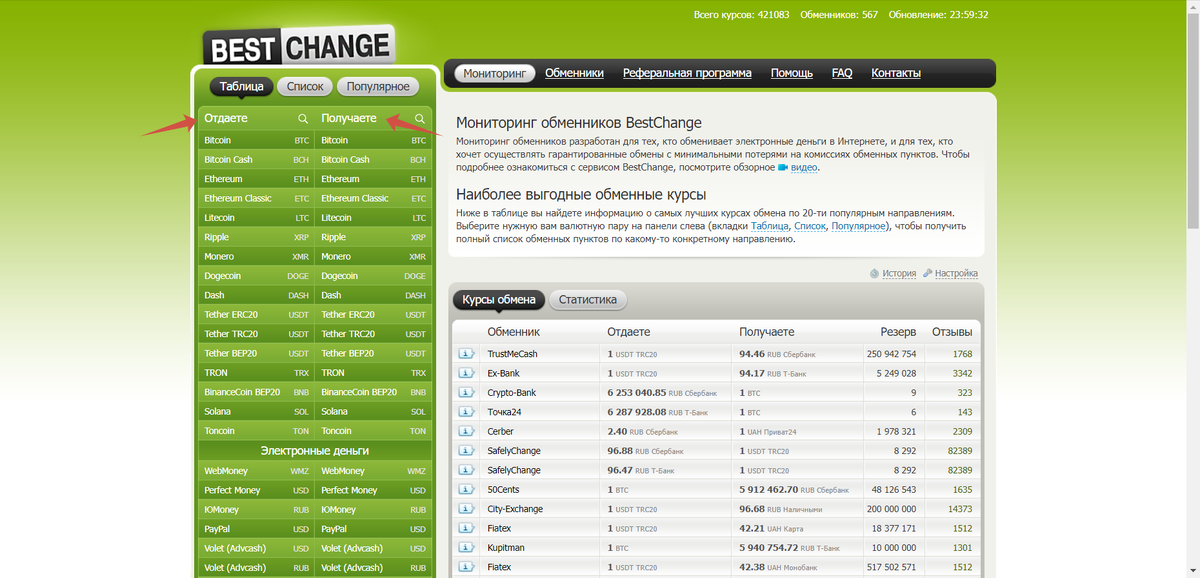Select Ripple in the Получаете column
This screenshot has height=578, width=1200.
pyautogui.click(x=374, y=237)
